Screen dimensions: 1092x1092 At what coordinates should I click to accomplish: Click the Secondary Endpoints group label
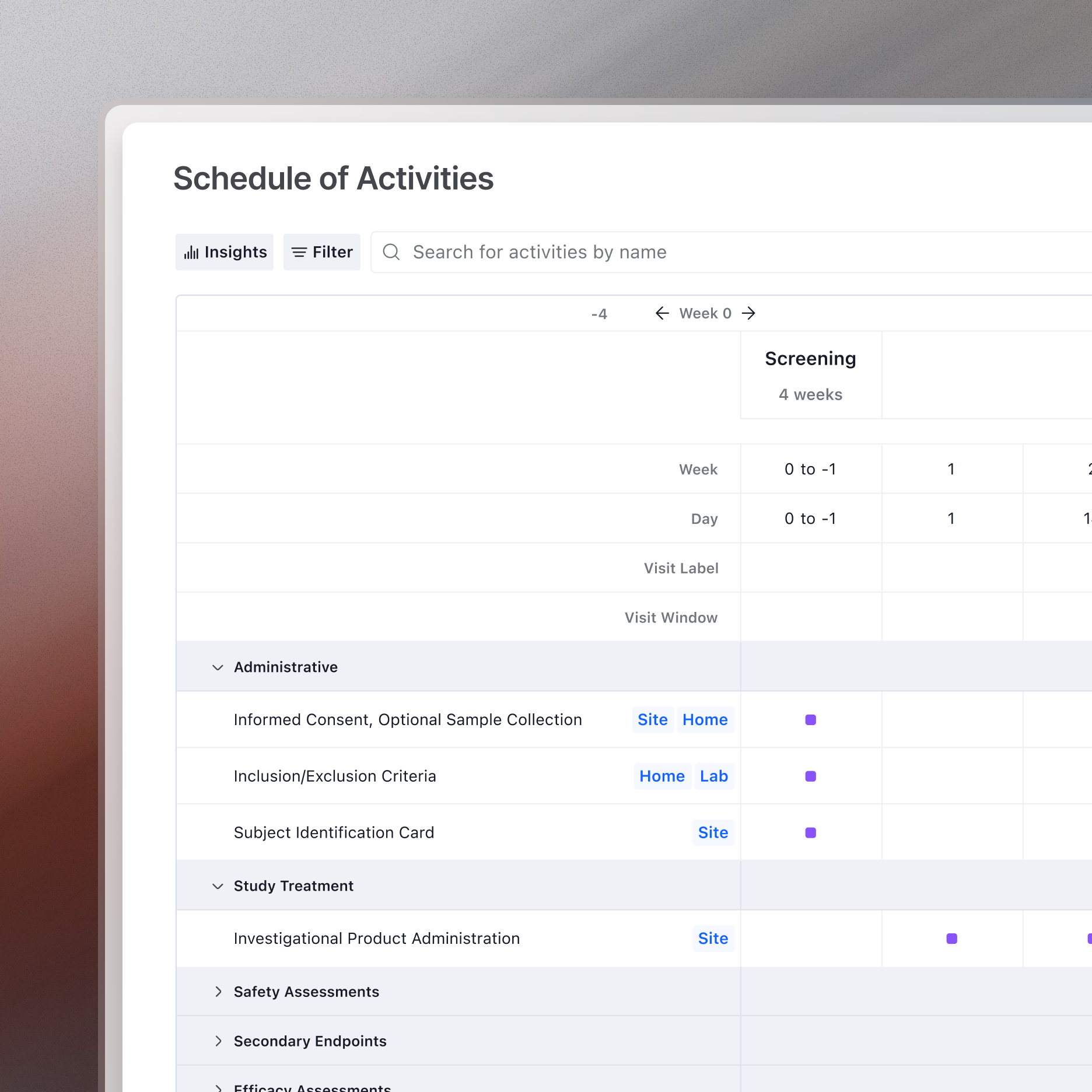[x=310, y=1041]
